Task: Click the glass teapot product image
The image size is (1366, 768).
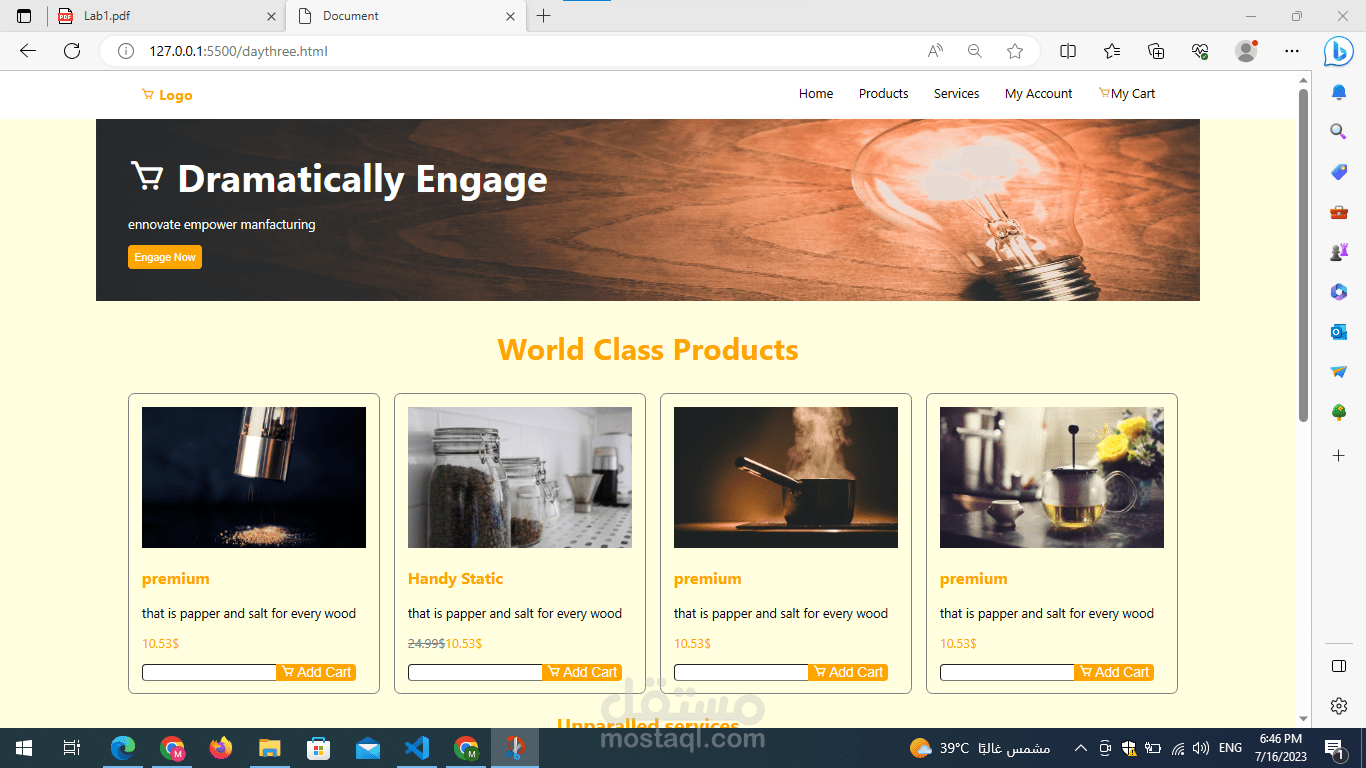Action: [1052, 477]
